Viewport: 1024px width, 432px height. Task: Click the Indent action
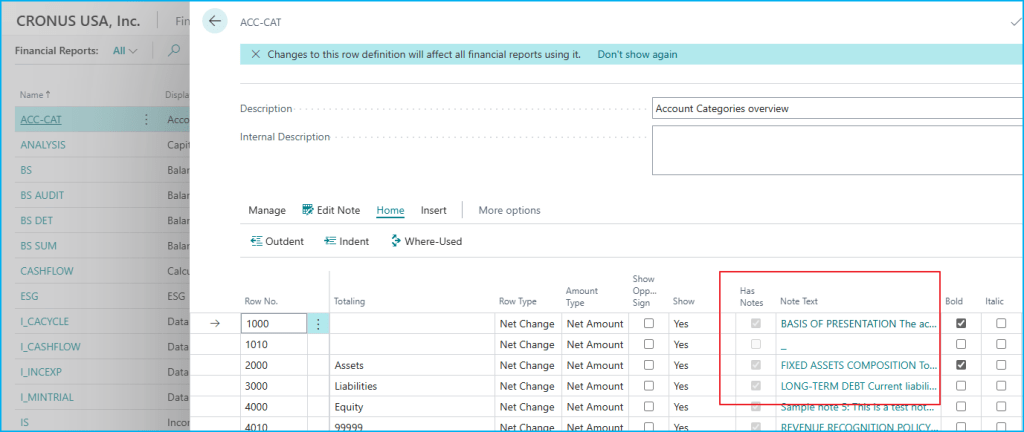point(341,241)
